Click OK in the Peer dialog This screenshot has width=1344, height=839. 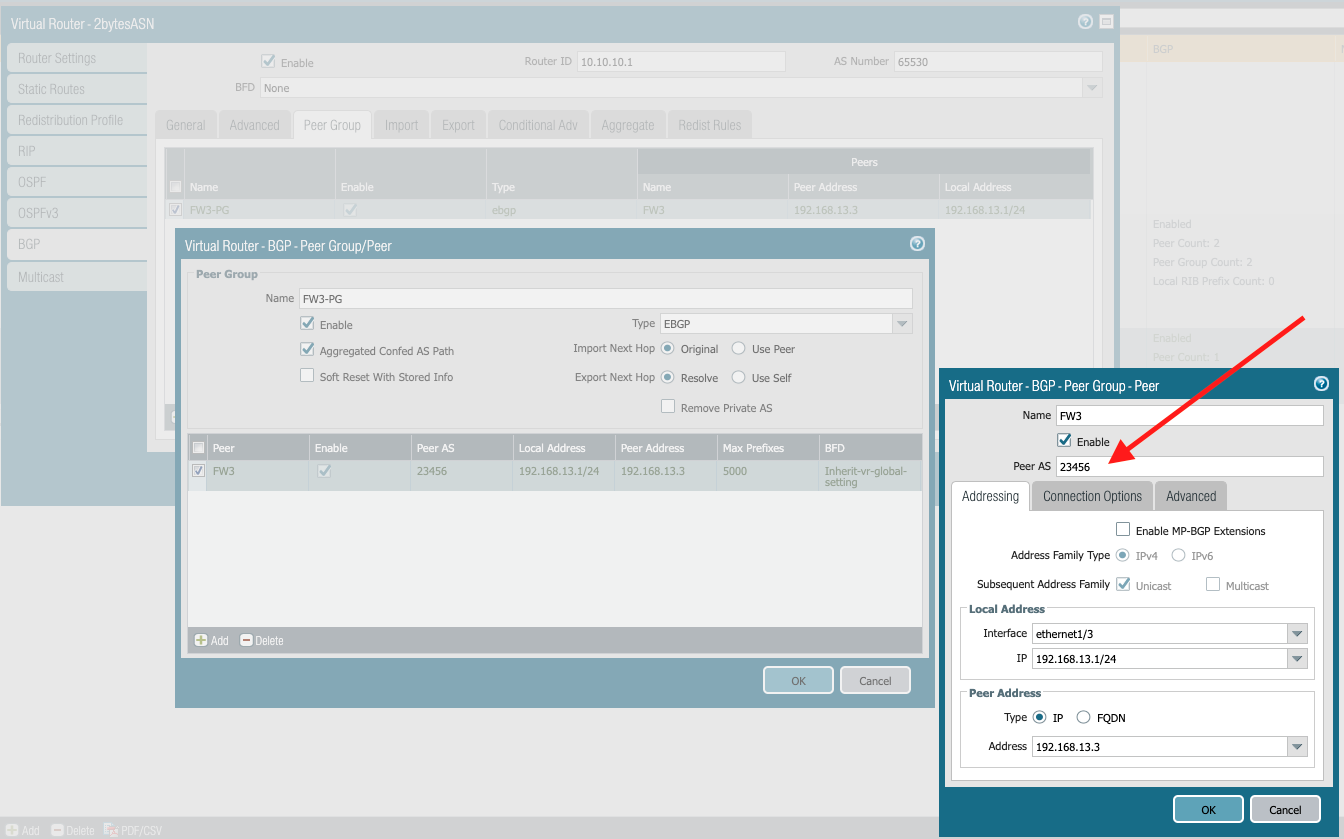coord(1207,809)
